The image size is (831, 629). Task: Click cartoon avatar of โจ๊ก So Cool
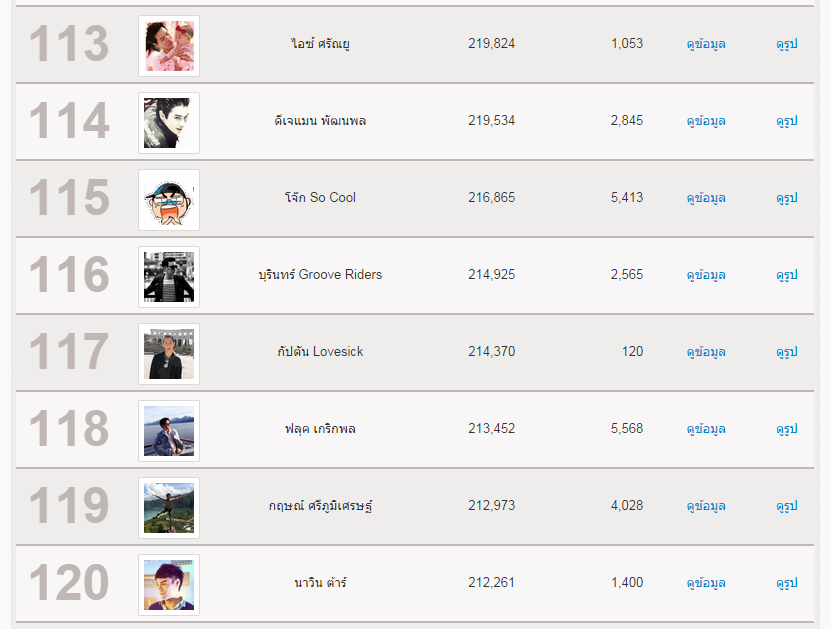click(168, 199)
